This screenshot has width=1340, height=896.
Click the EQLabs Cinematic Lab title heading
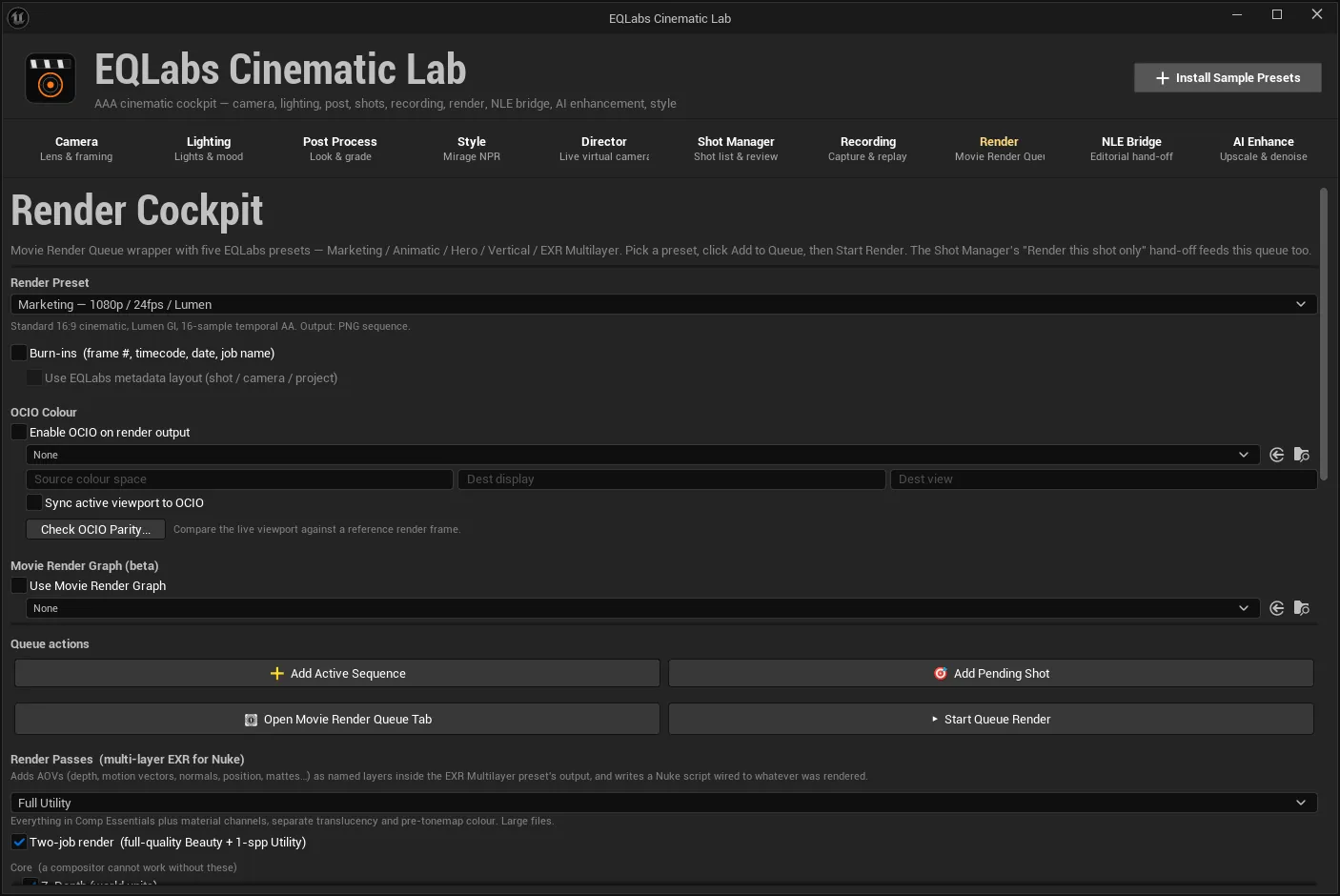coord(280,70)
